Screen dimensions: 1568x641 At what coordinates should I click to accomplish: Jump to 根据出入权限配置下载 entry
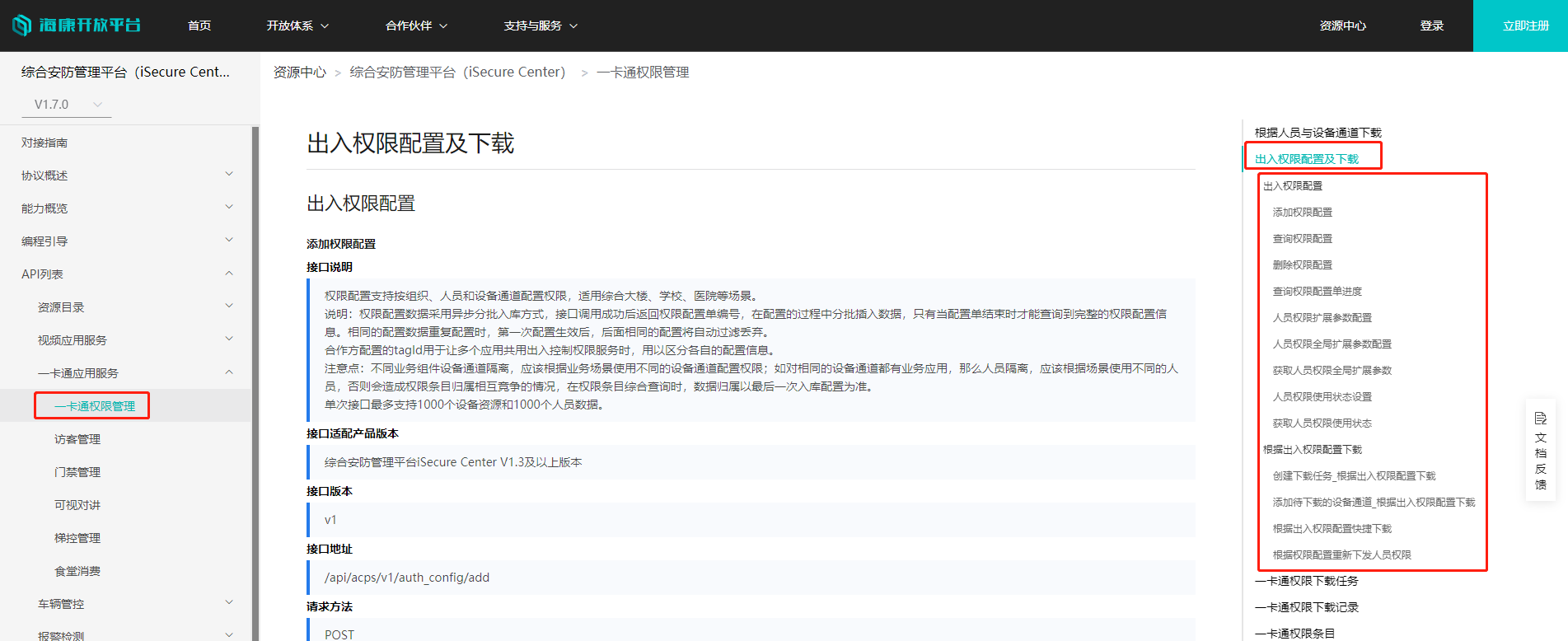point(1313,450)
